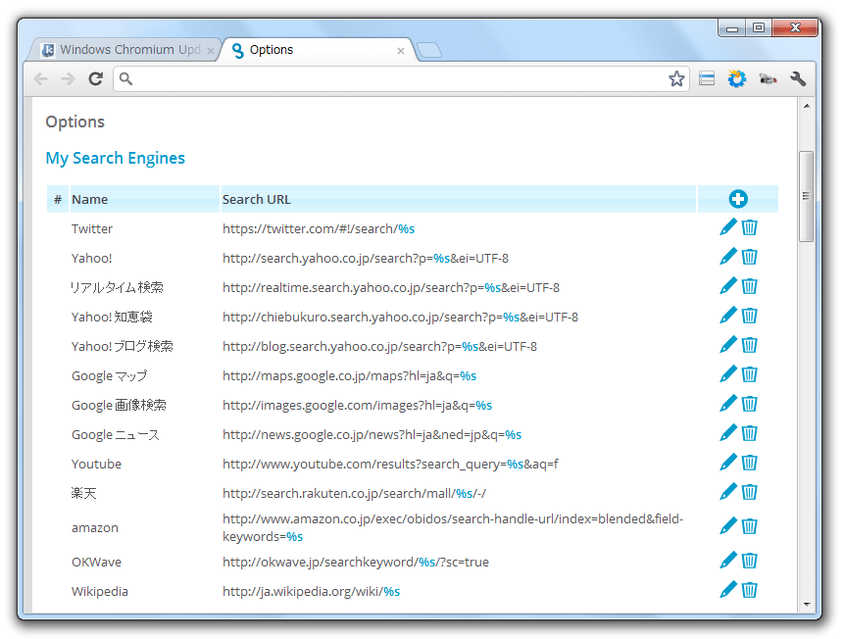
Task: Click the news.google.co.jp URL
Action: pyautogui.click(x=372, y=434)
